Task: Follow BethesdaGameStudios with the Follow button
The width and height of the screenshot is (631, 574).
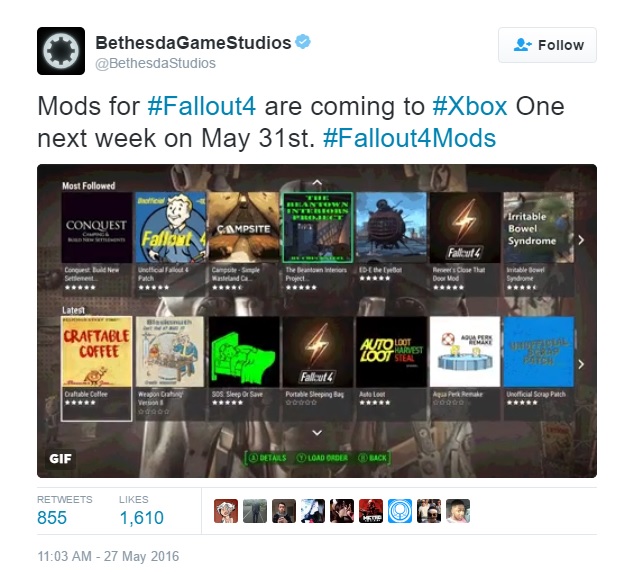Action: [x=547, y=45]
